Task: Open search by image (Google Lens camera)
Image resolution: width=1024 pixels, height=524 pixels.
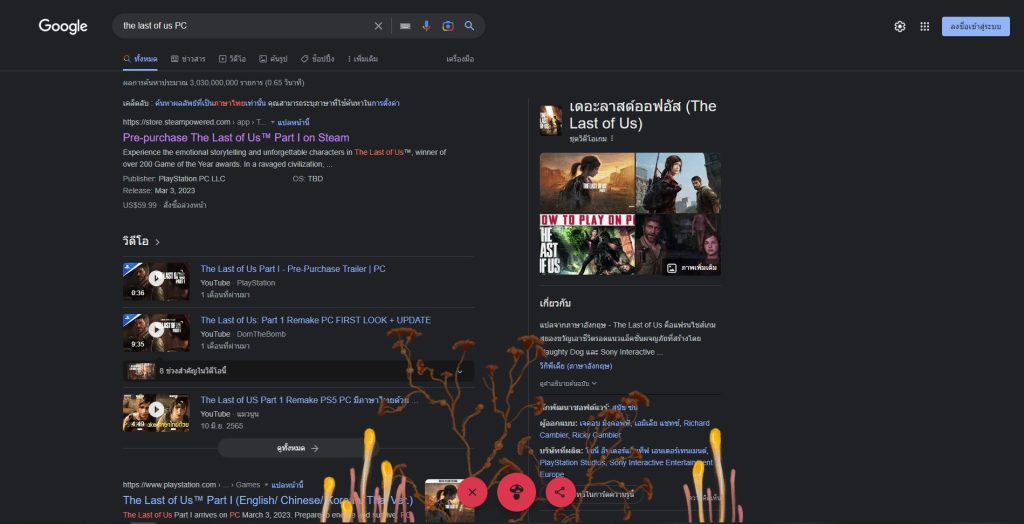Action: click(x=448, y=26)
